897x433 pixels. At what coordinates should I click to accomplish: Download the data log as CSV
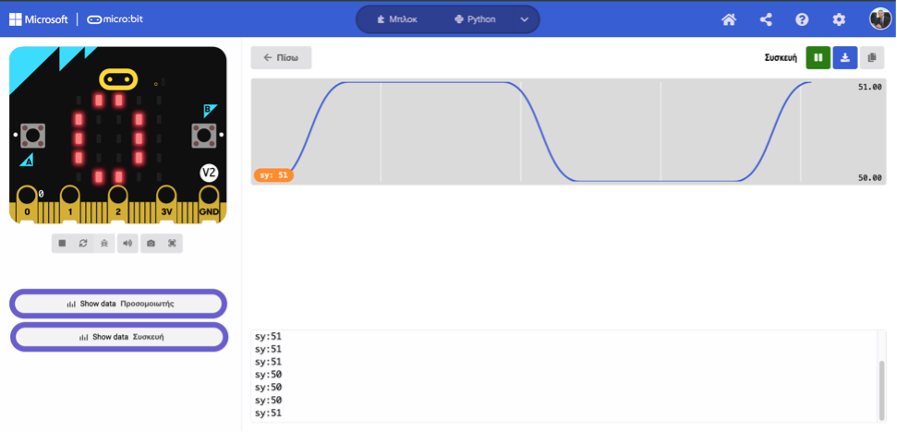click(845, 58)
